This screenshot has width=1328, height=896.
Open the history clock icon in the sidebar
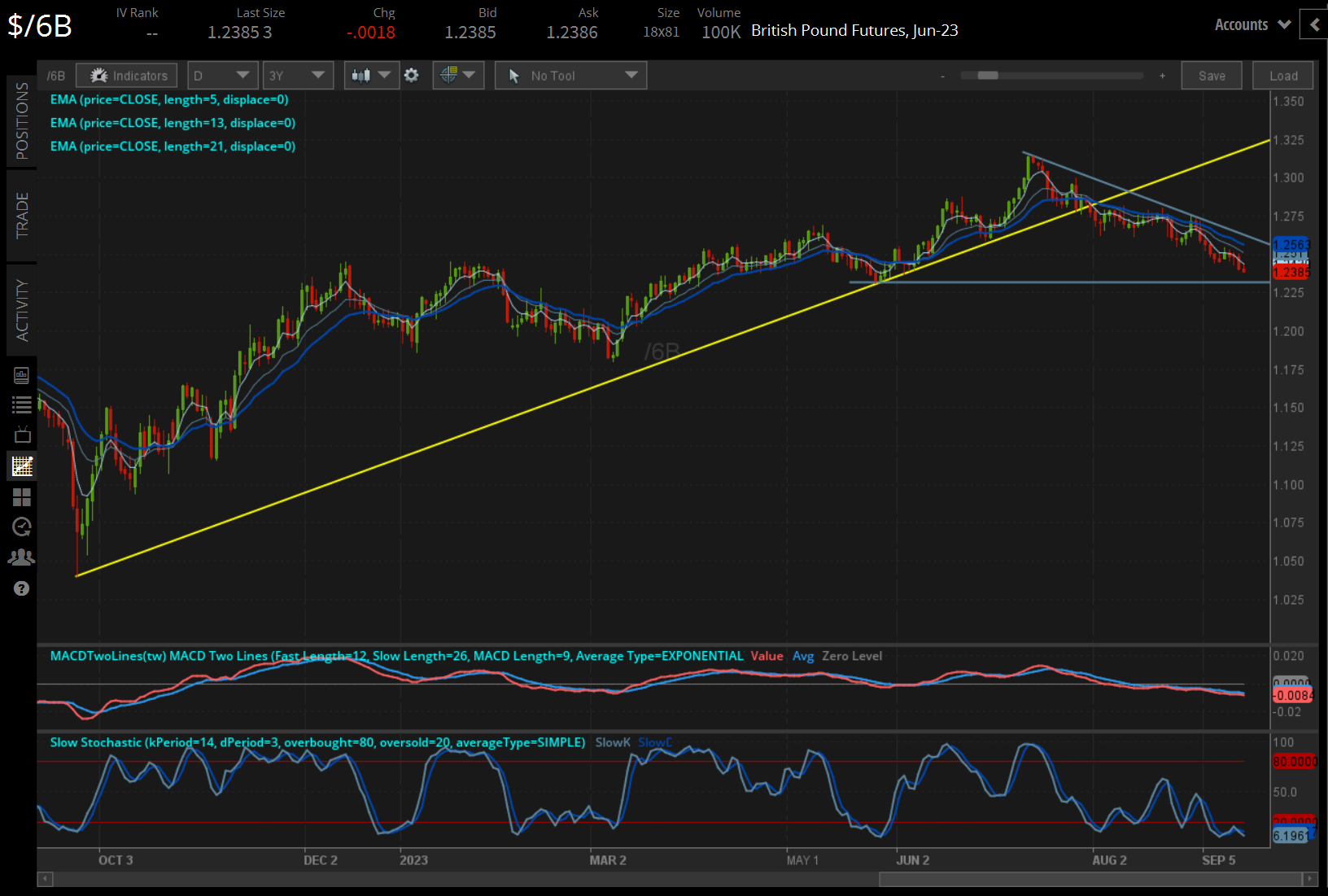coord(21,527)
